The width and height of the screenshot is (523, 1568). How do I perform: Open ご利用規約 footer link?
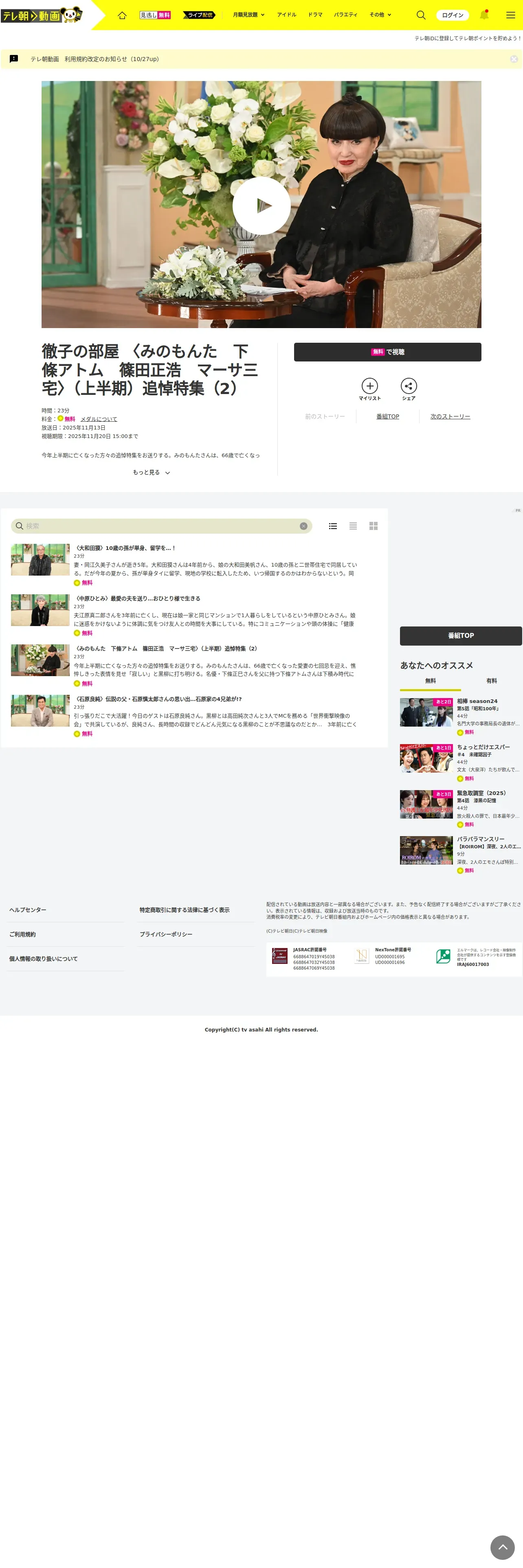[x=22, y=934]
